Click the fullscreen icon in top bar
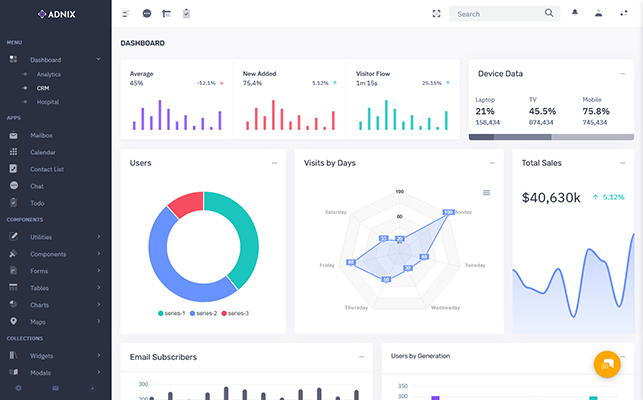Screen dimensions: 643x400 [x=436, y=14]
